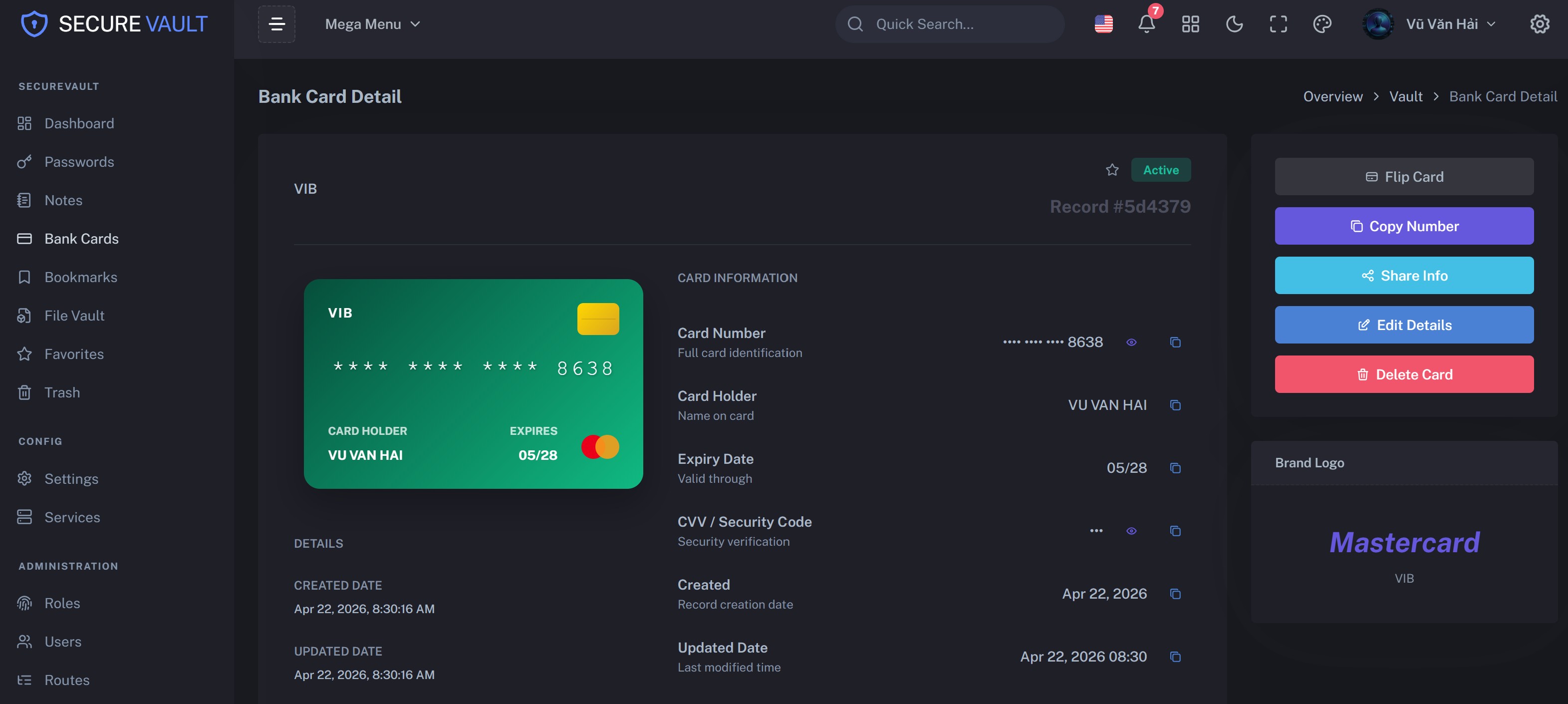
Task: Focus the Quick Search input field
Action: click(x=950, y=24)
